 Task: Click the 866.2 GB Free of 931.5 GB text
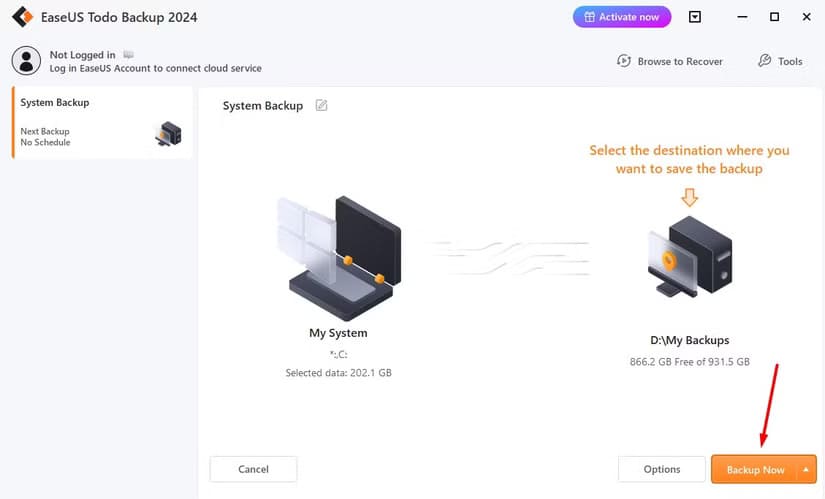pos(690,362)
